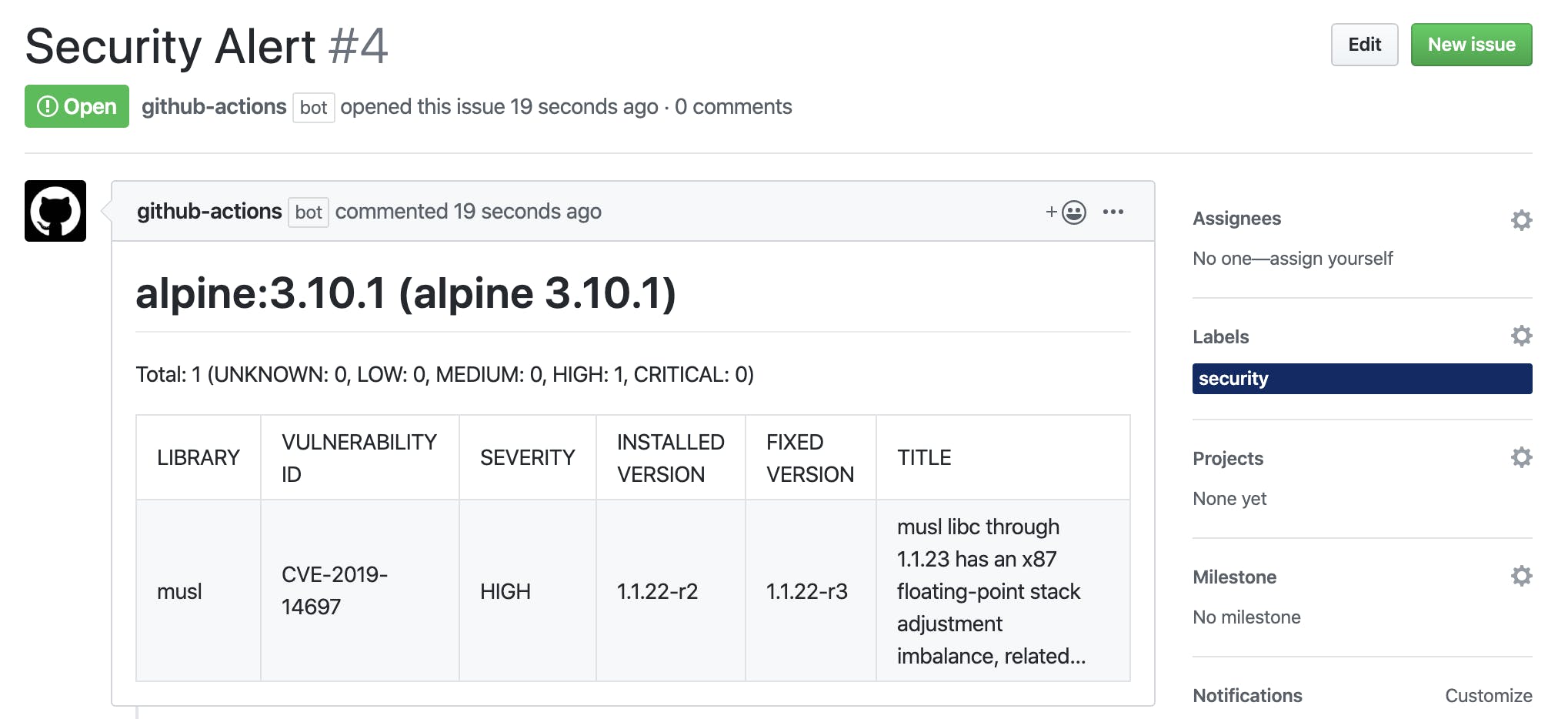This screenshot has width=1568, height=719.
Task: Open the Assignees gear settings
Action: coord(1521,220)
